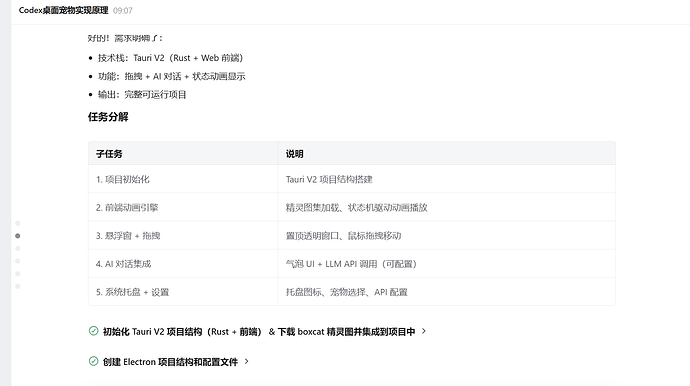Click the green check icon beside 初始化 Tauri V2

pos(93,331)
